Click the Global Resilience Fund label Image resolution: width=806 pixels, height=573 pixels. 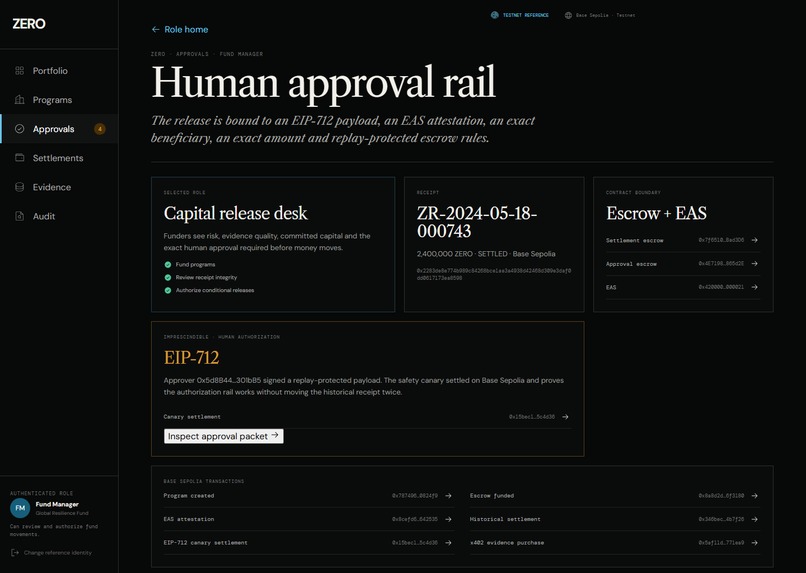(x=62, y=513)
